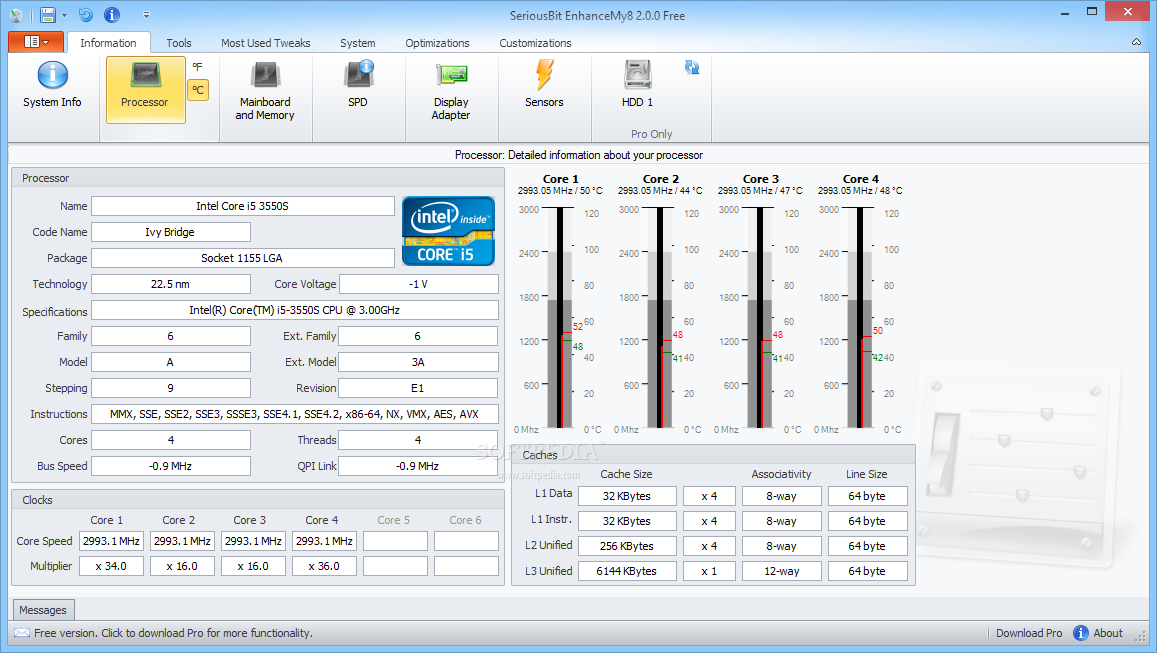Open the Most Used Tweaks tab

tap(266, 43)
